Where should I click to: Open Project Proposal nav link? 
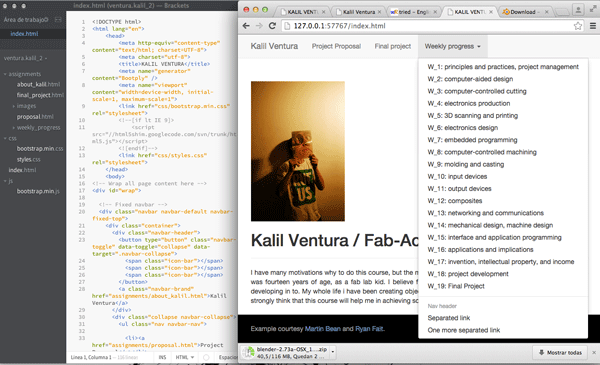(336, 46)
